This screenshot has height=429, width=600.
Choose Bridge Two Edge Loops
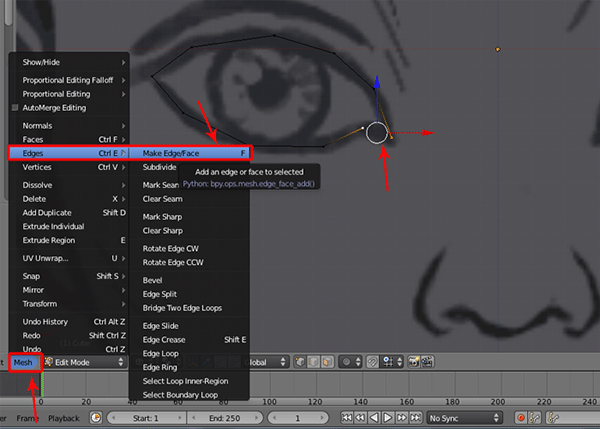(x=190, y=308)
